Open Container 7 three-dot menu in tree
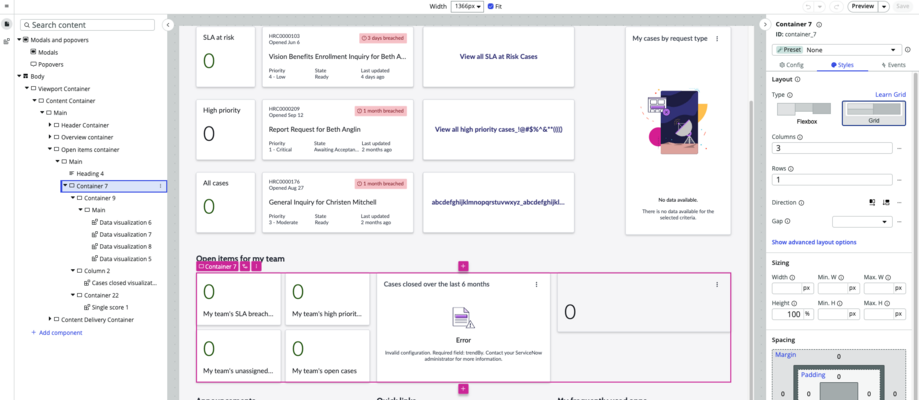 161,186
